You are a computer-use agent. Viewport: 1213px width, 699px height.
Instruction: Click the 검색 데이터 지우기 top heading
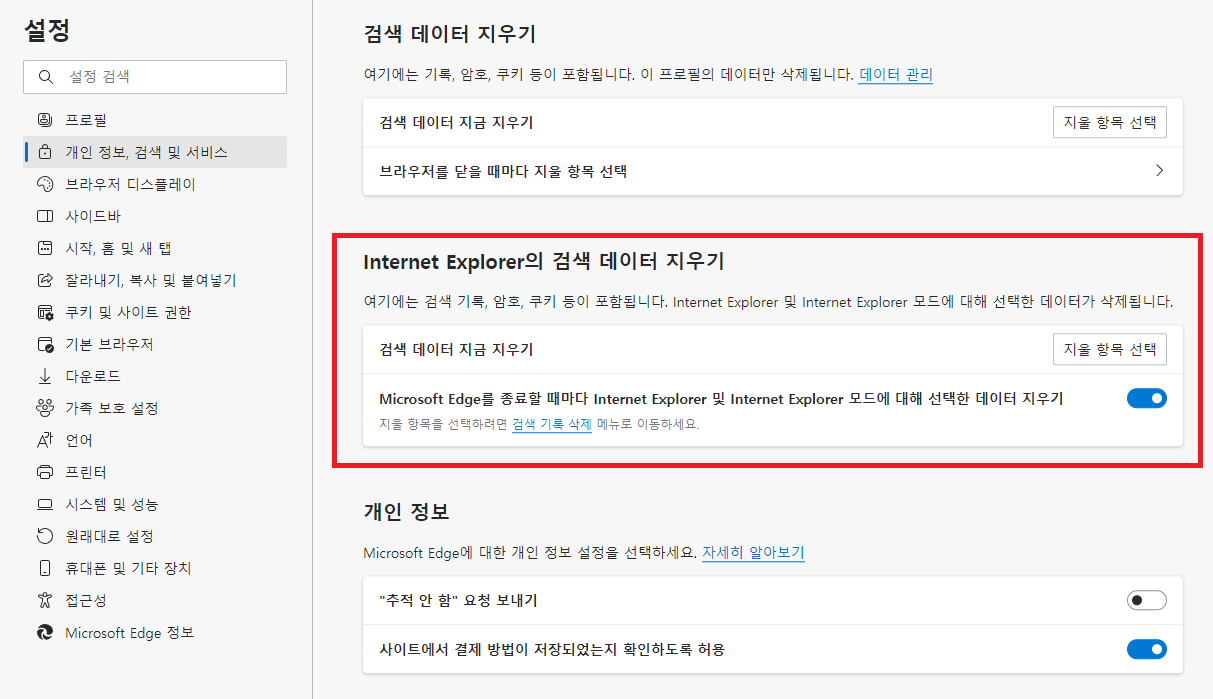450,34
